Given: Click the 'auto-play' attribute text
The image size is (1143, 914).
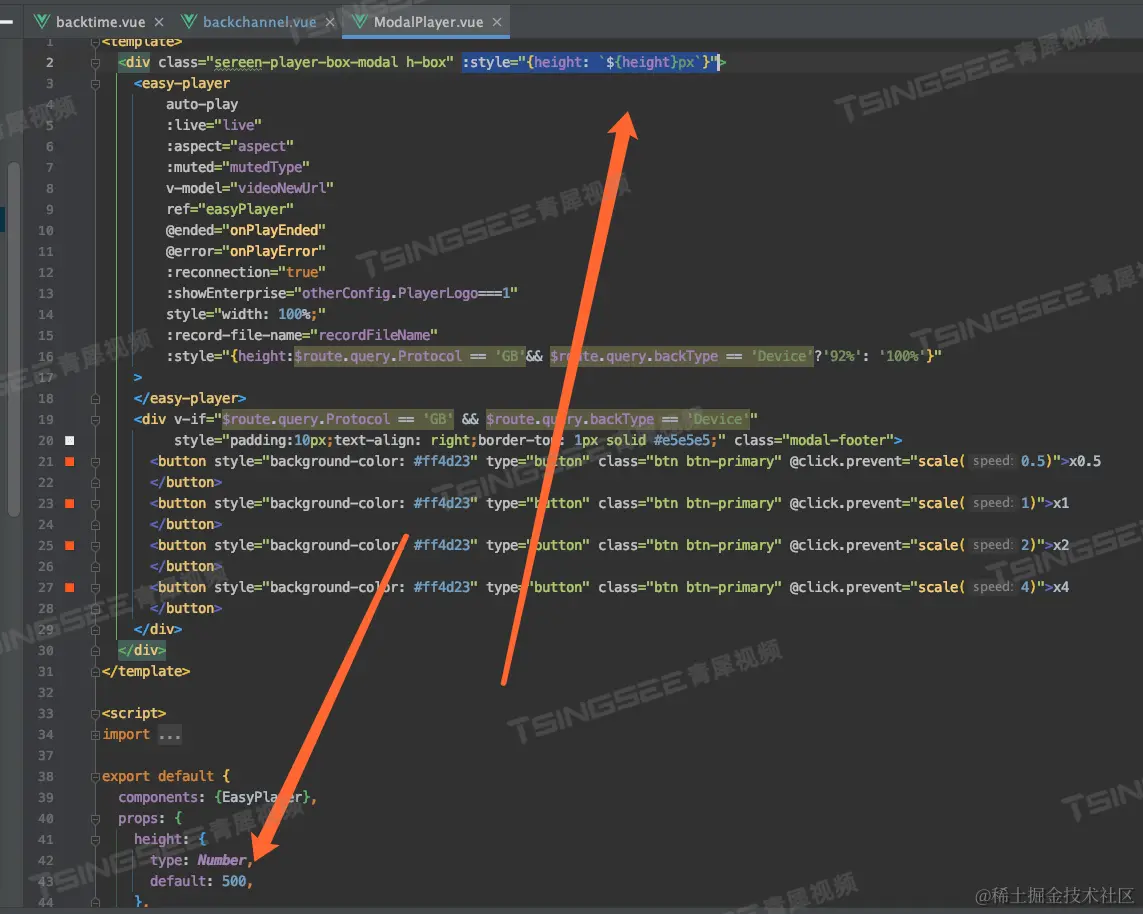Looking at the screenshot, I should point(202,104).
